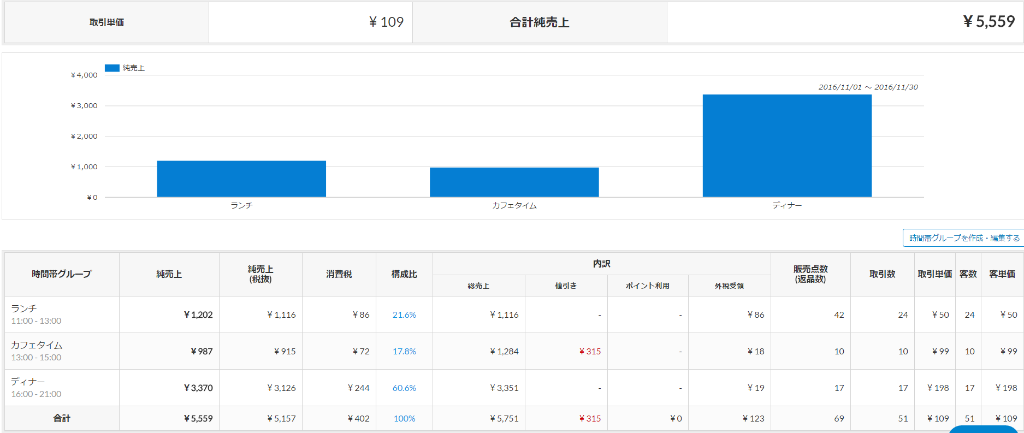1024x433 pixels.
Task: Click the ¥3,126 tax-excluded cell
Action: [281, 388]
